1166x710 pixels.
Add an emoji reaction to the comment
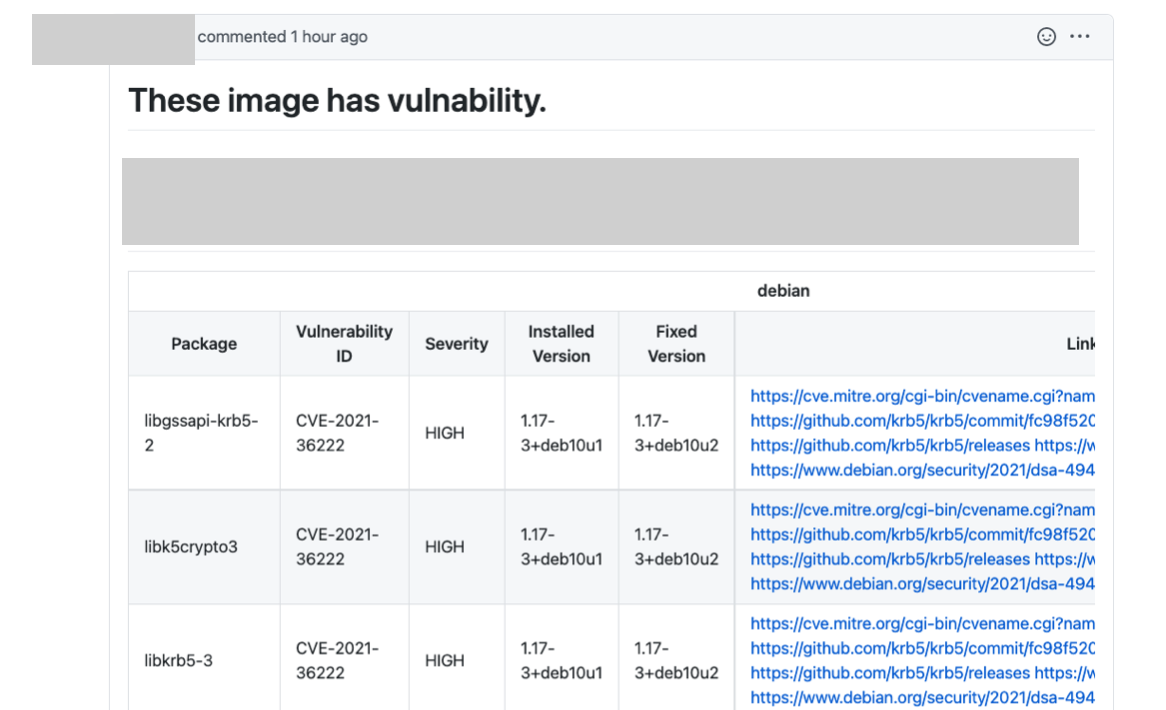(1046, 37)
